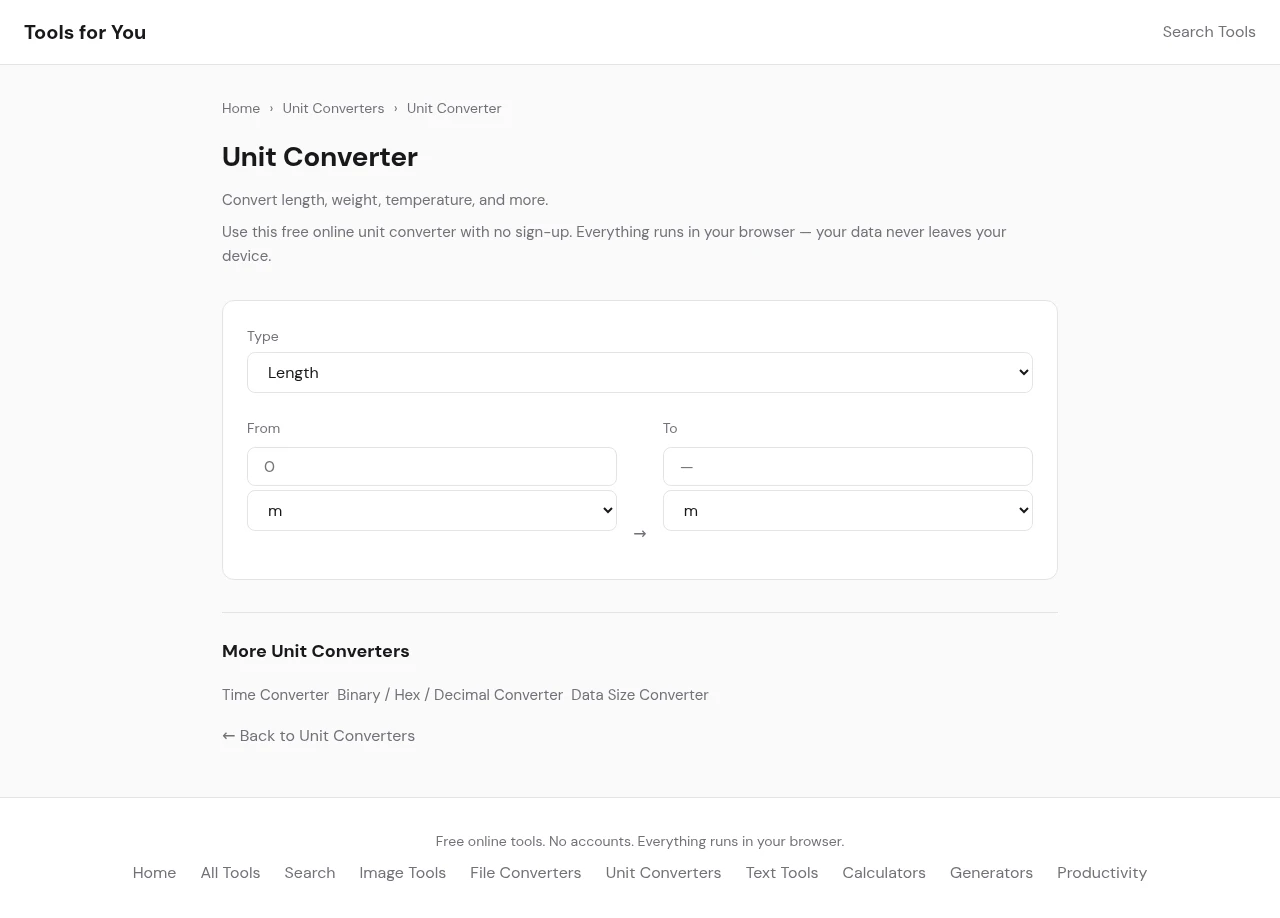Open the Type dropdown showing Length

click(639, 373)
